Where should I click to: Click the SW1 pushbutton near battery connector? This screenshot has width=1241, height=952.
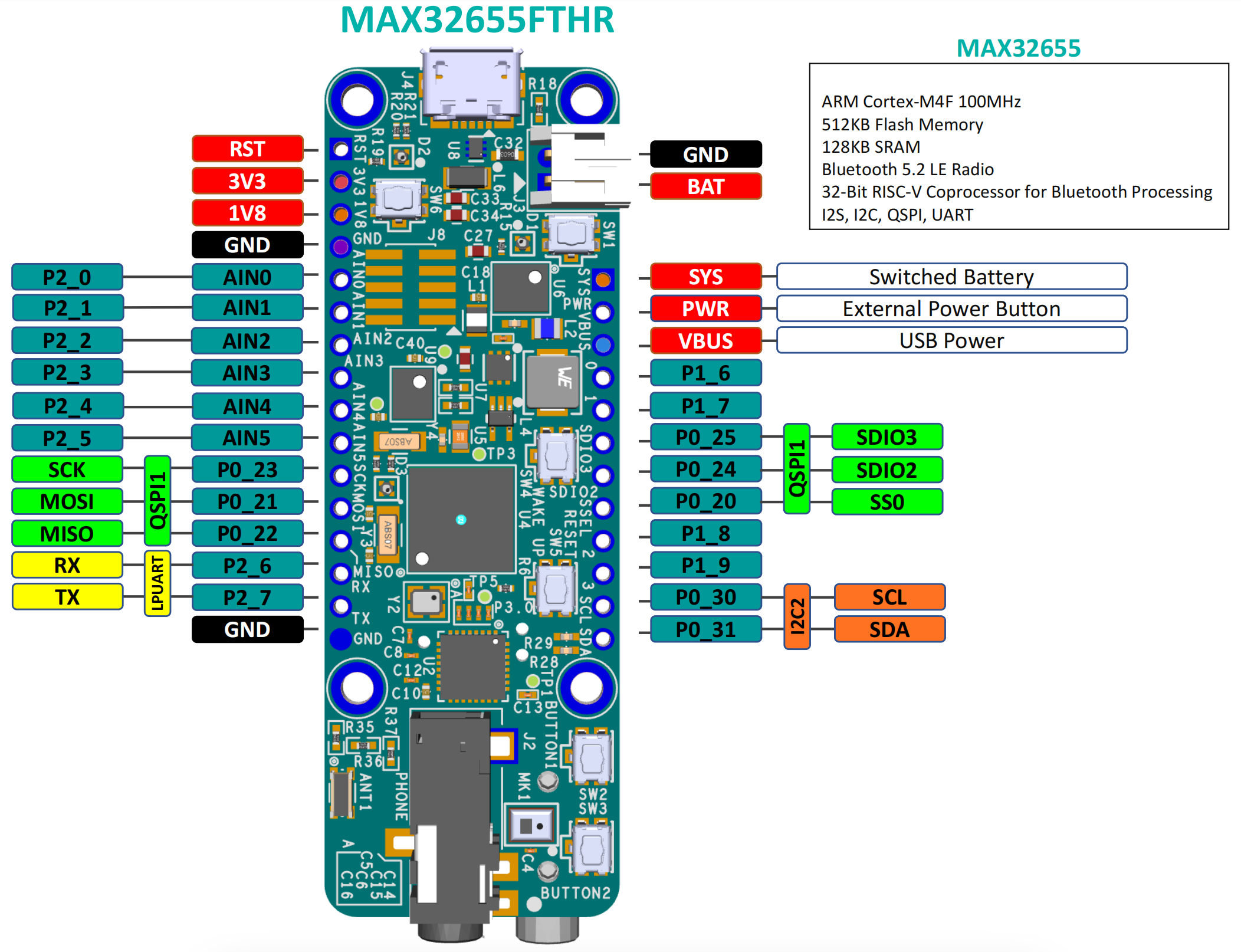click(x=571, y=234)
